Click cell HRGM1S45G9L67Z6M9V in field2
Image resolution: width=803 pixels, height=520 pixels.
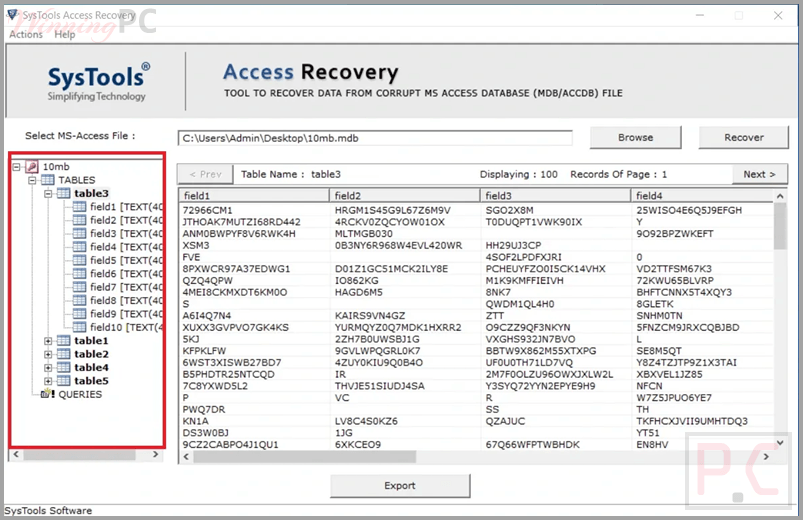pos(392,210)
